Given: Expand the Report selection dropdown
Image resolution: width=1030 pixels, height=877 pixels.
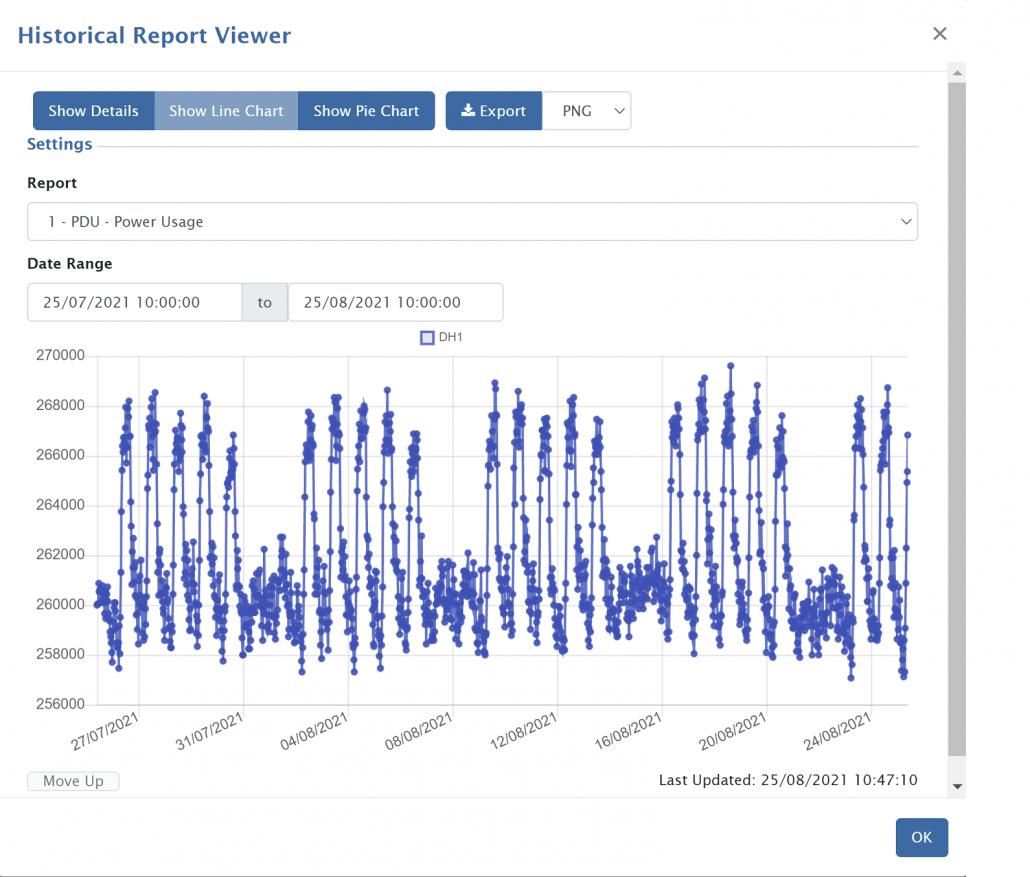Looking at the screenshot, I should pyautogui.click(x=472, y=222).
